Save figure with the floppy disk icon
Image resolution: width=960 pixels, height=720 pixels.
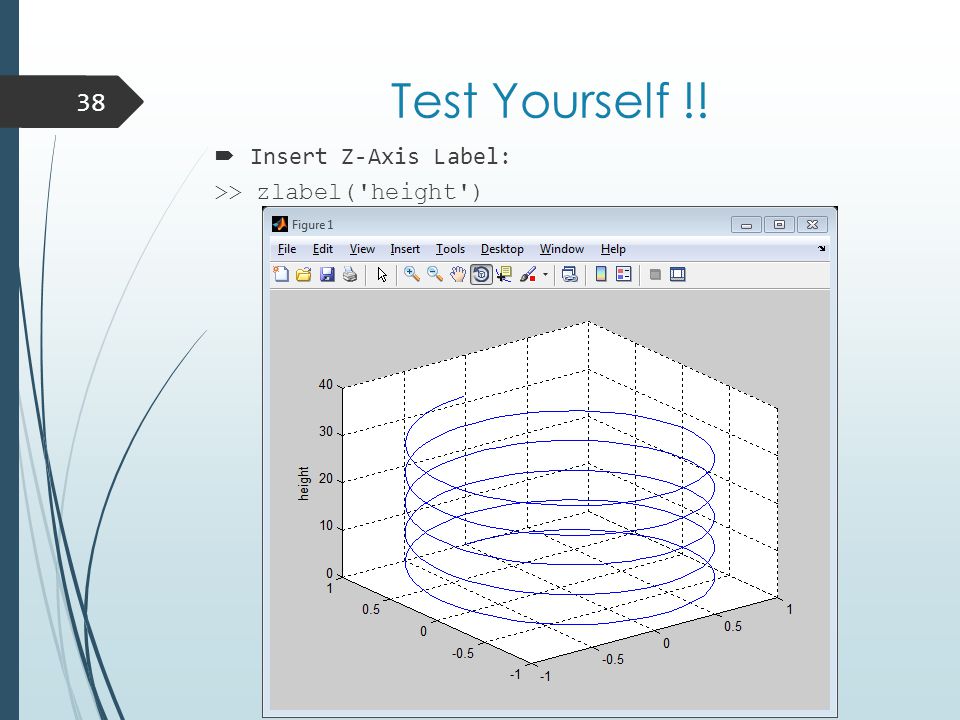327,274
